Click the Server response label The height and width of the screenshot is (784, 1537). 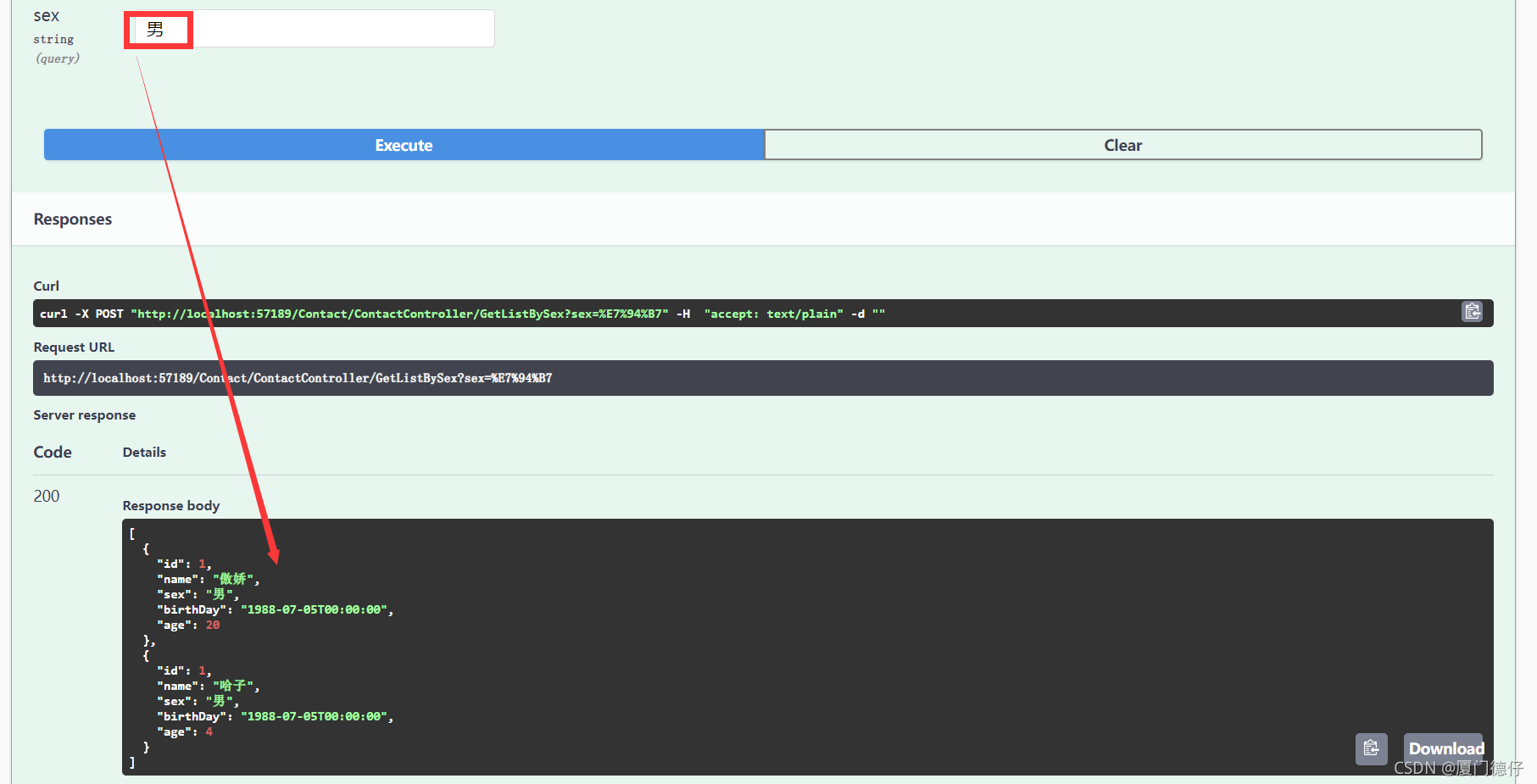(85, 414)
